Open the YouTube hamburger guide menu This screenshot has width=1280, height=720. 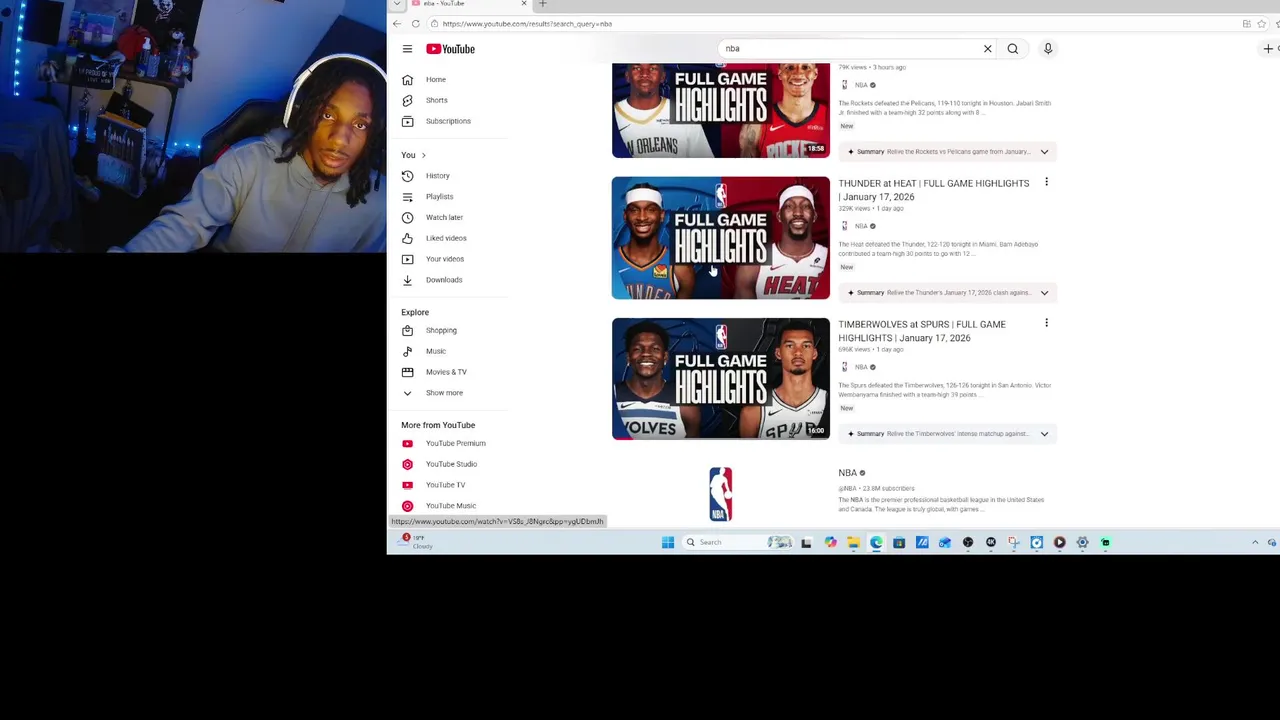[407, 49]
